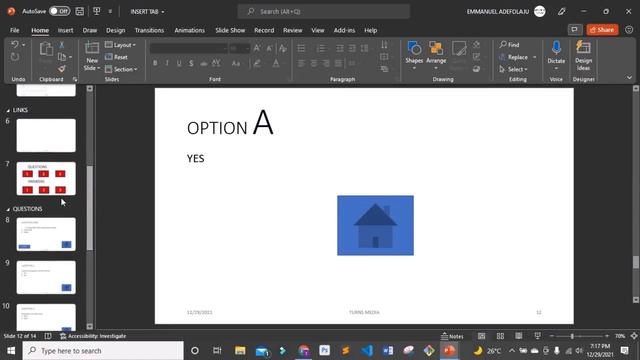
Task: Open the Windows Start menu
Action: [11, 351]
